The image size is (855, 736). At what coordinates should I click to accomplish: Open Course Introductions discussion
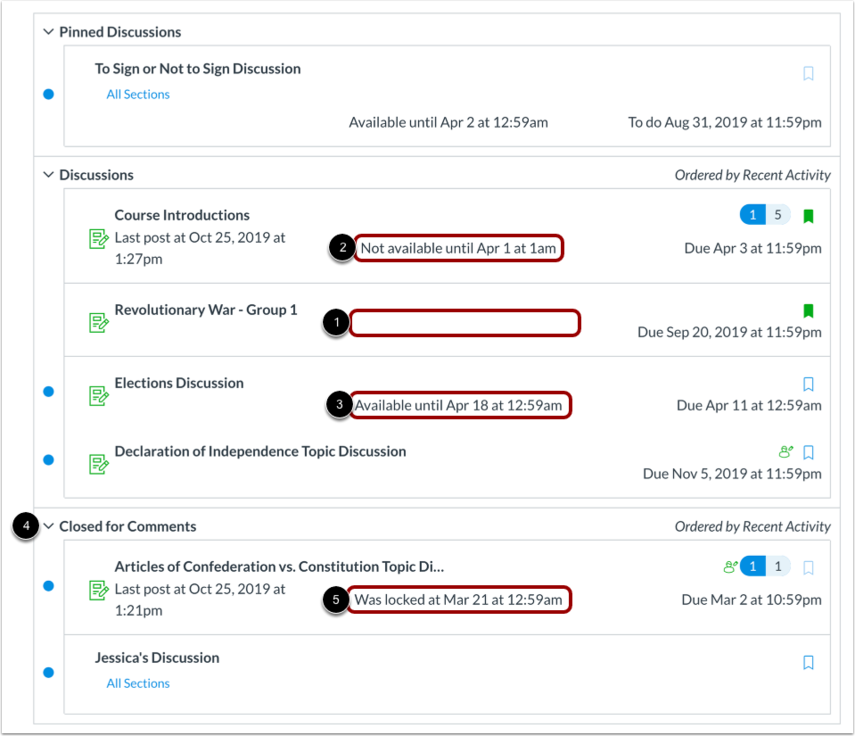(182, 215)
